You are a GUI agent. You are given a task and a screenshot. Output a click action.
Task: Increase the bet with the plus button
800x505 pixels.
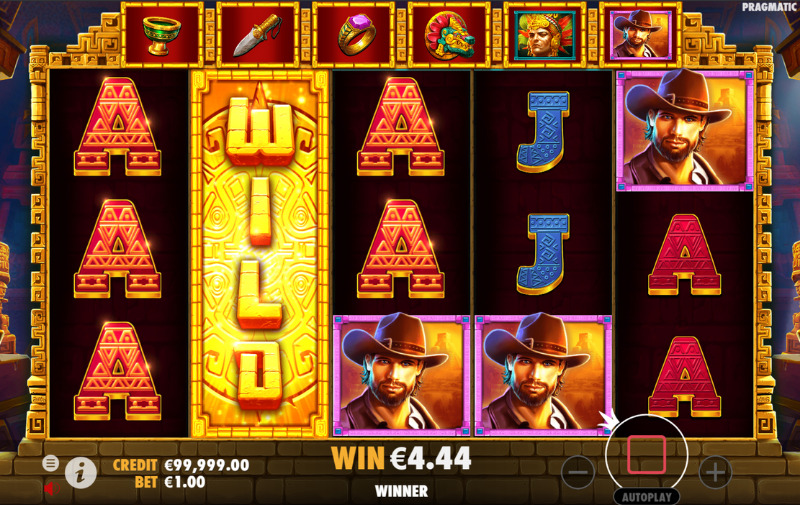tap(715, 472)
